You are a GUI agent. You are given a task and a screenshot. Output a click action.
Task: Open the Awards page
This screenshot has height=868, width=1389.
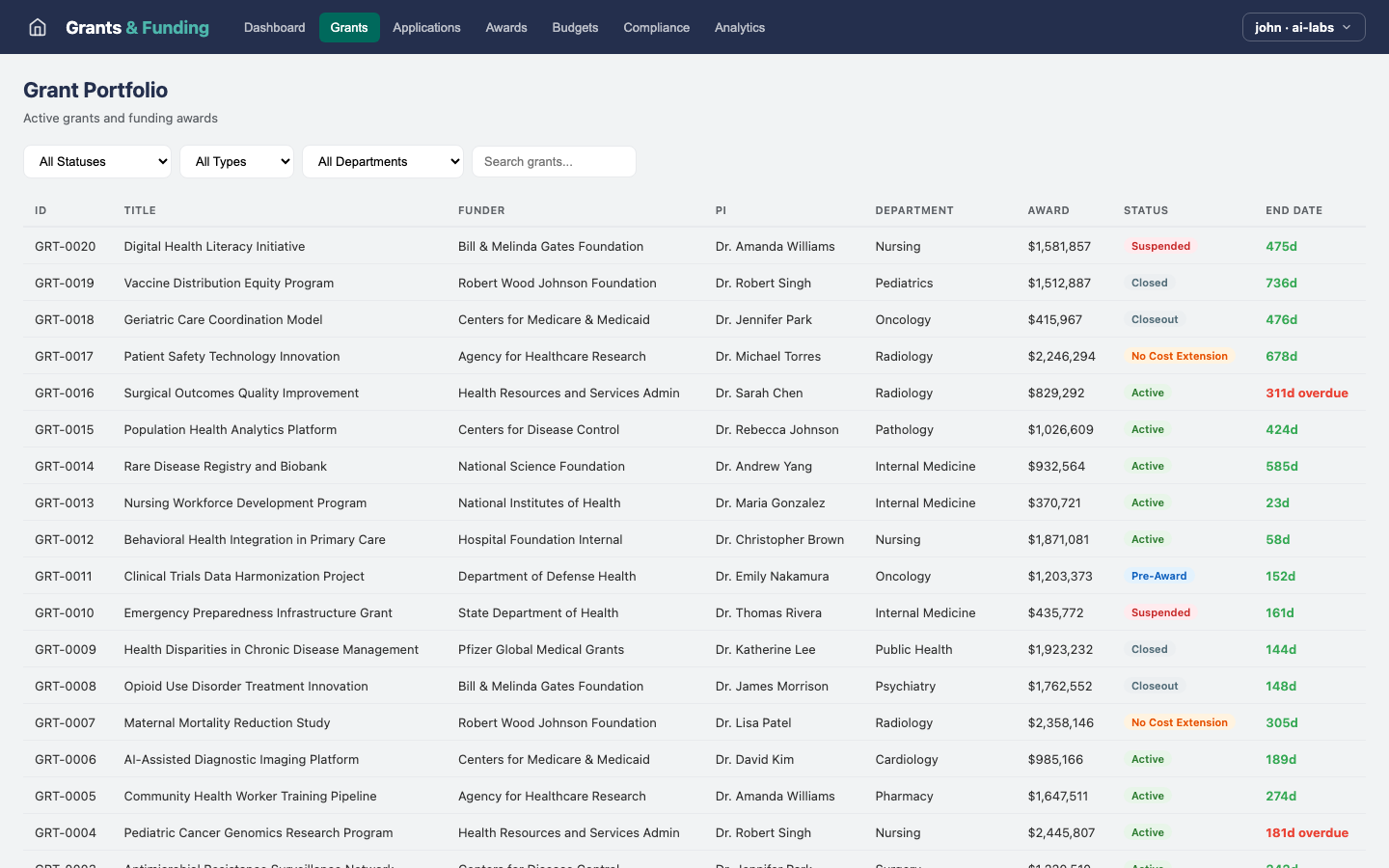coord(505,27)
